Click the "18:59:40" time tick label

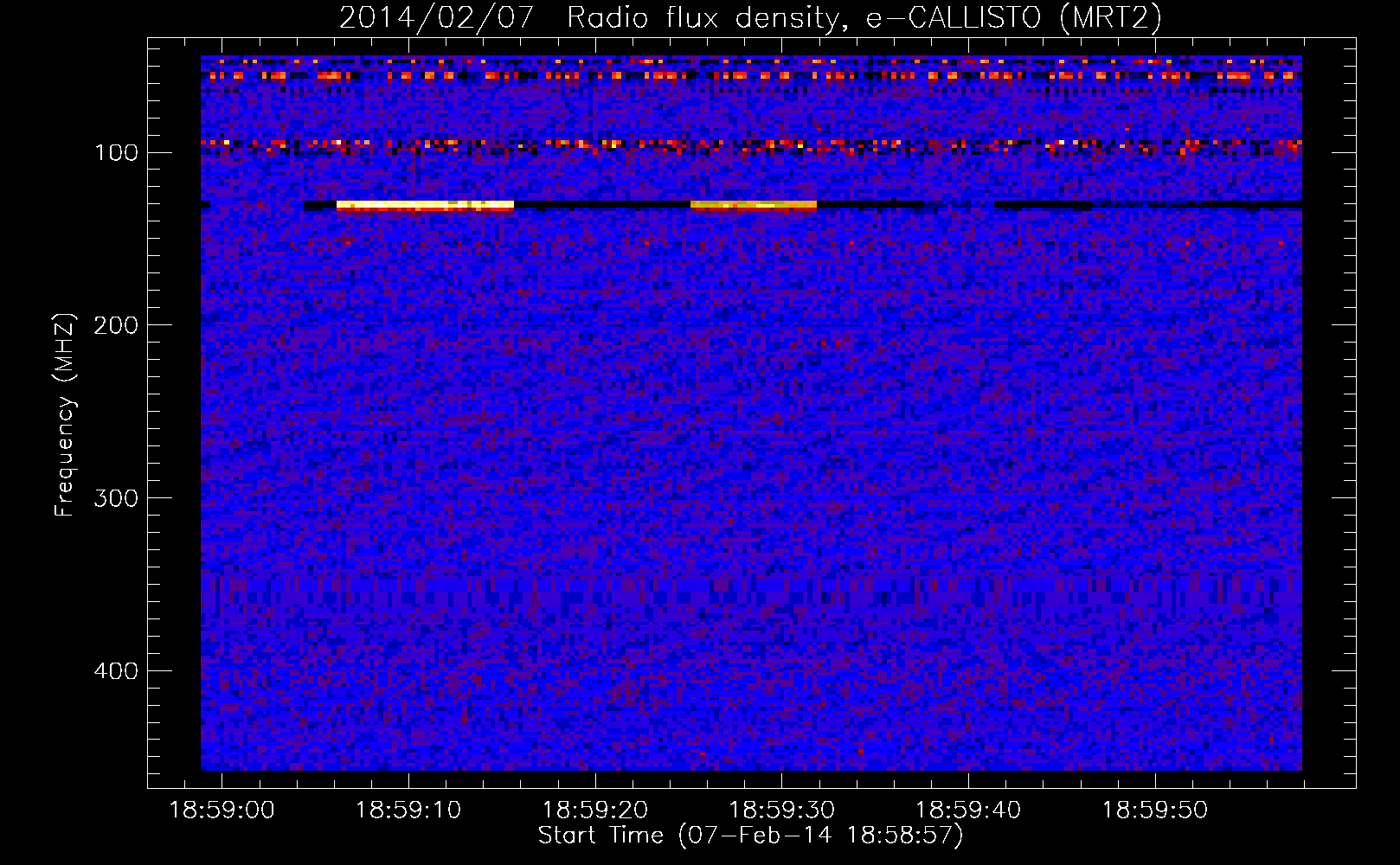coord(968,811)
